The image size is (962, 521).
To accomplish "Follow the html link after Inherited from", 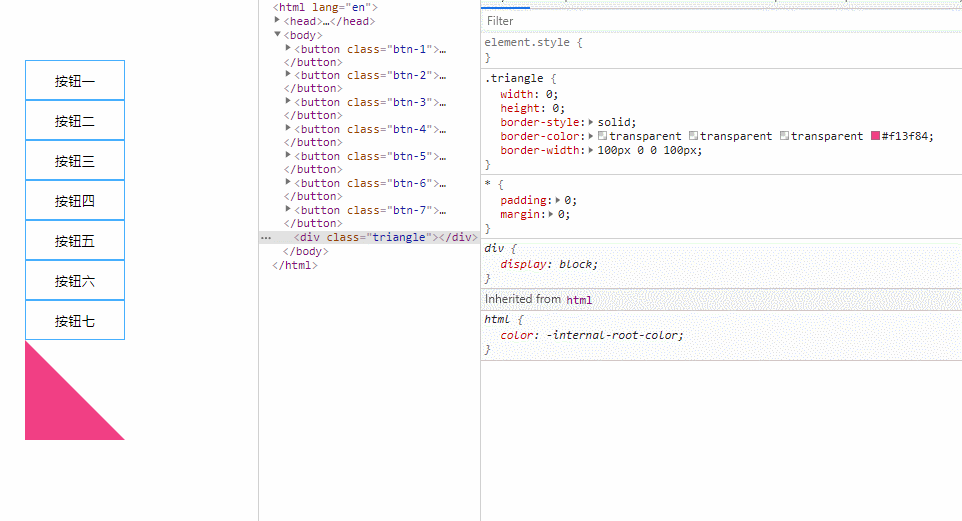I will (579, 299).
